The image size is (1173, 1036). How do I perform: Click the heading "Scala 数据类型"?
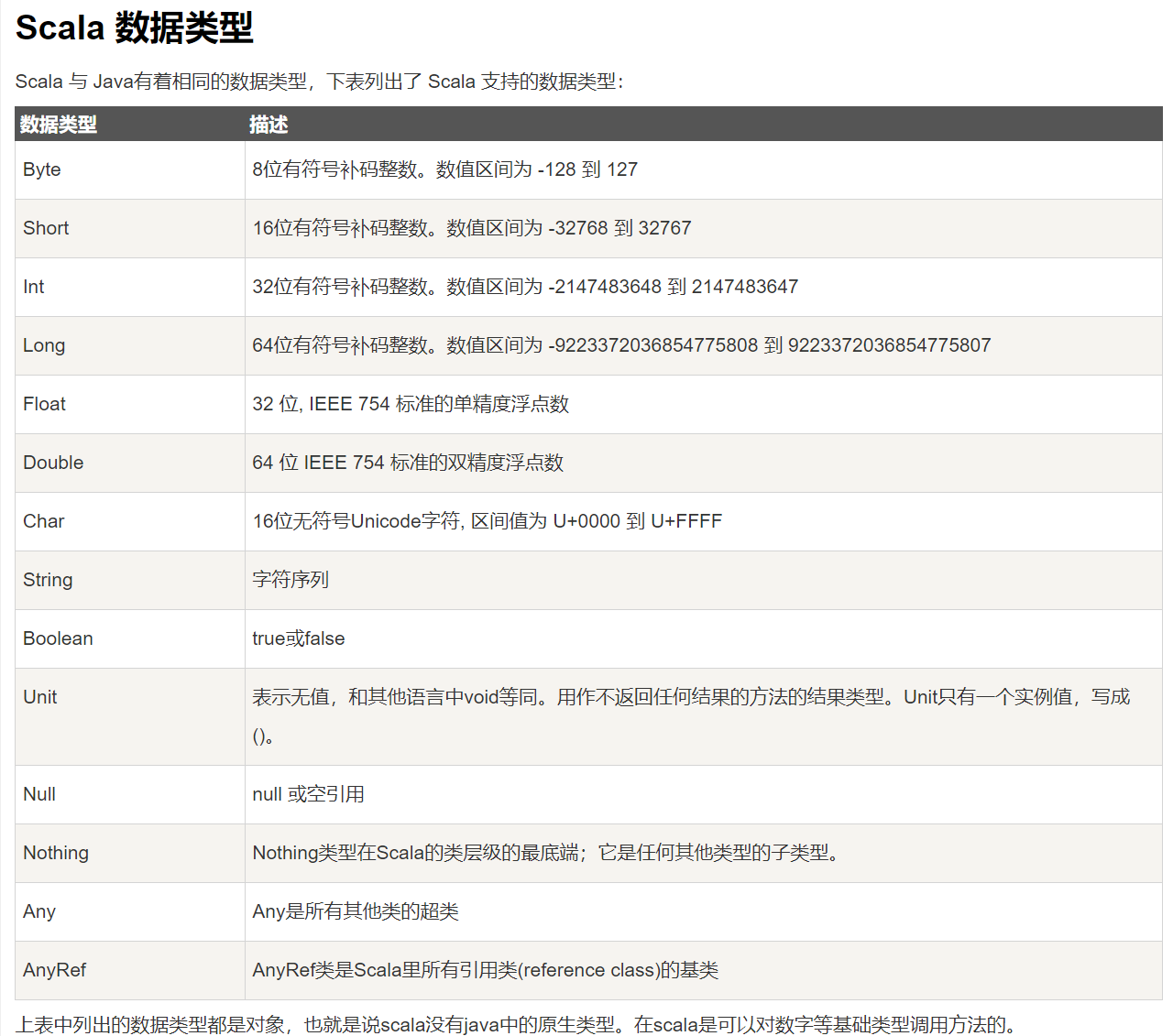point(134,28)
